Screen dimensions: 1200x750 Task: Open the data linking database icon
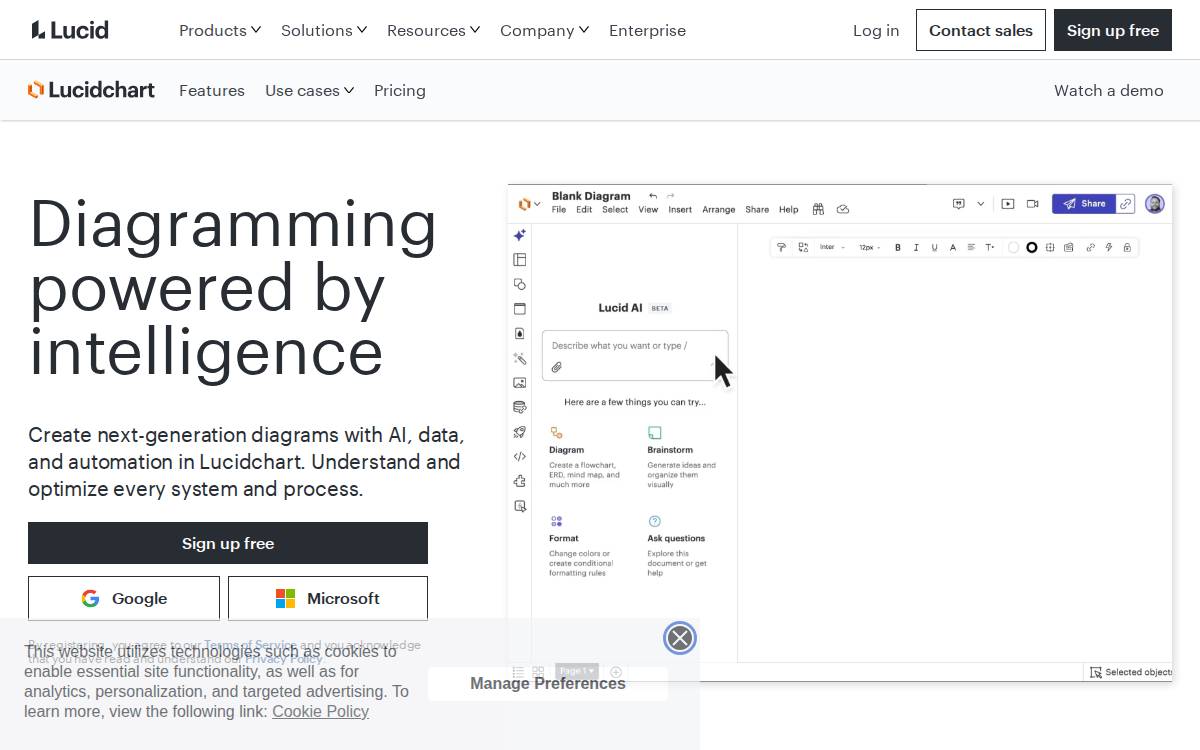coord(520,407)
